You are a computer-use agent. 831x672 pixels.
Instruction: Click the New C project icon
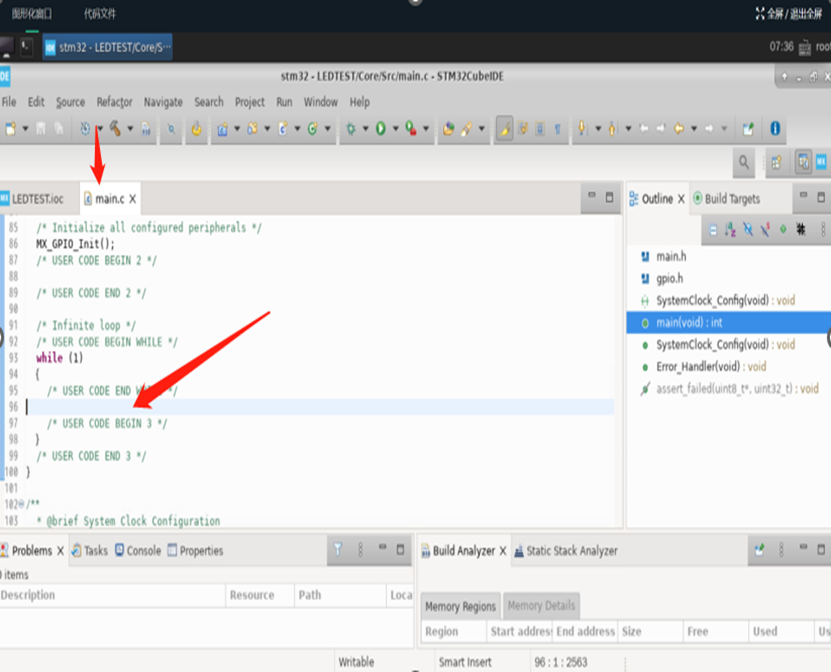(222, 128)
